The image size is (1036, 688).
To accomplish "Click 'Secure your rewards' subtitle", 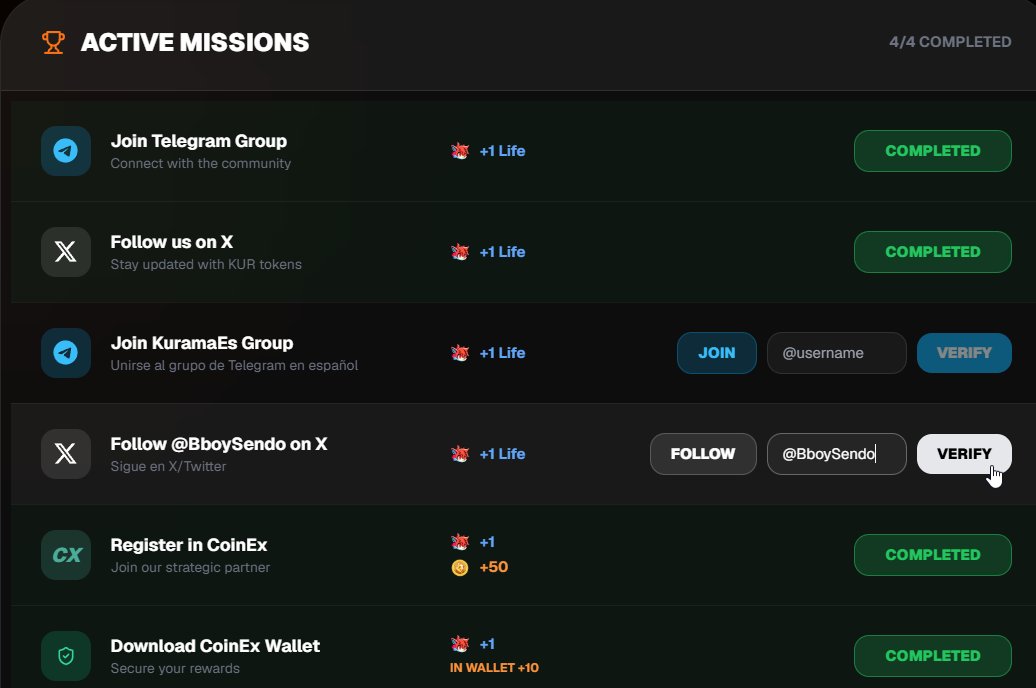I will [x=175, y=668].
